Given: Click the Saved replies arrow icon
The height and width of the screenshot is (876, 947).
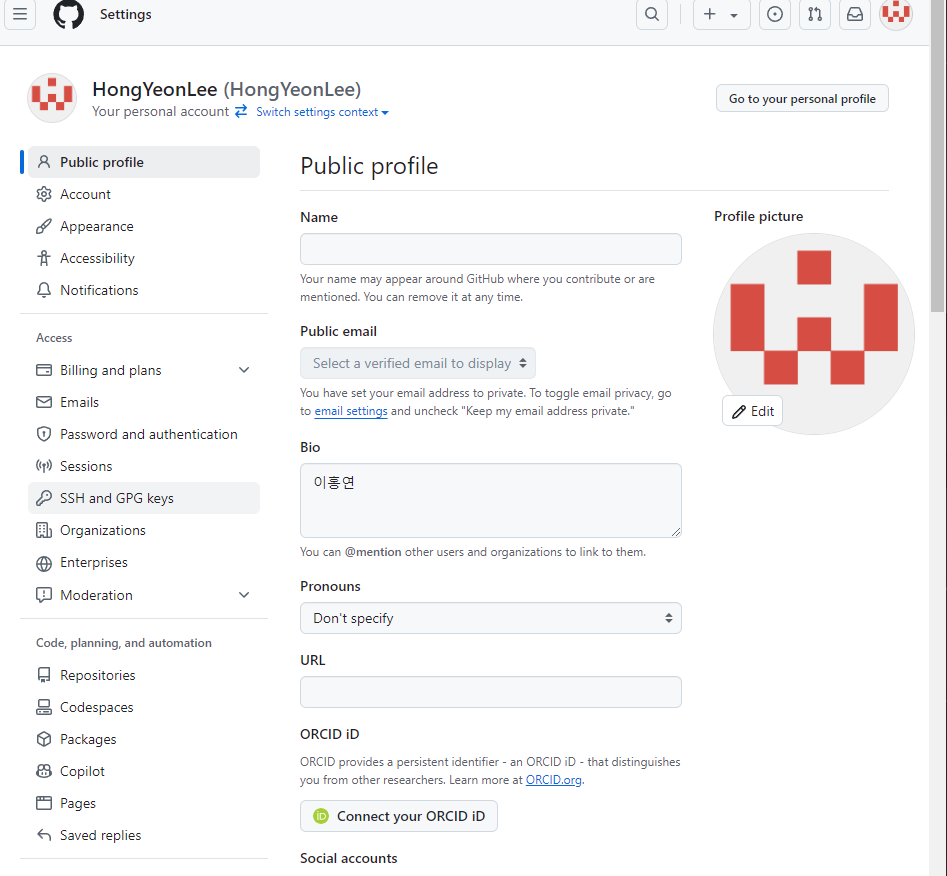Looking at the screenshot, I should tap(44, 835).
